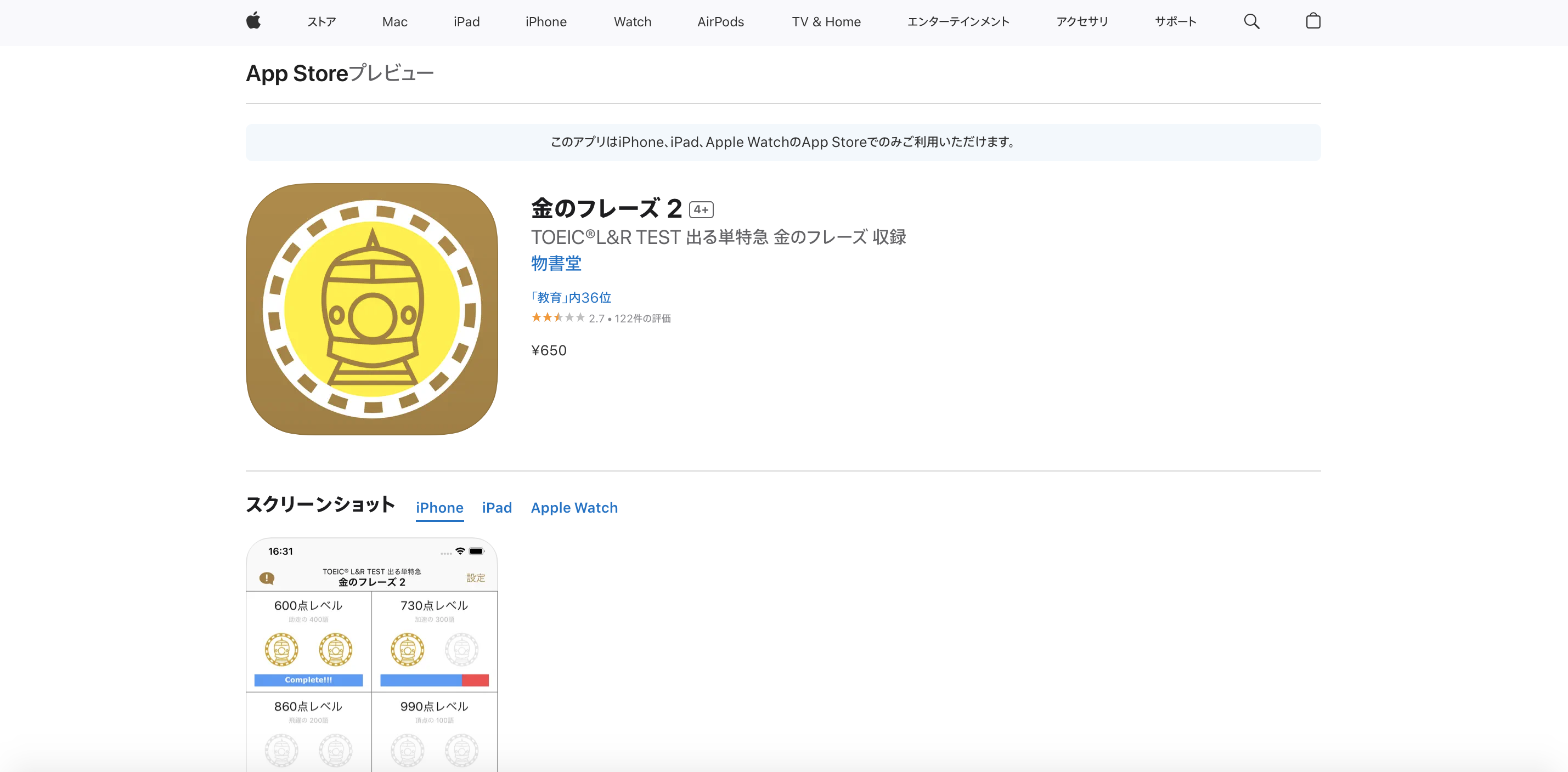Open the shopping bag icon
1568x772 pixels.
tap(1313, 21)
